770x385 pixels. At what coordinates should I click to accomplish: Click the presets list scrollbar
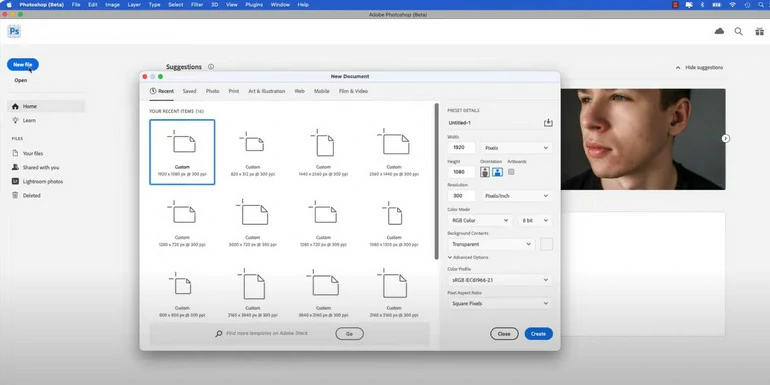click(x=437, y=181)
